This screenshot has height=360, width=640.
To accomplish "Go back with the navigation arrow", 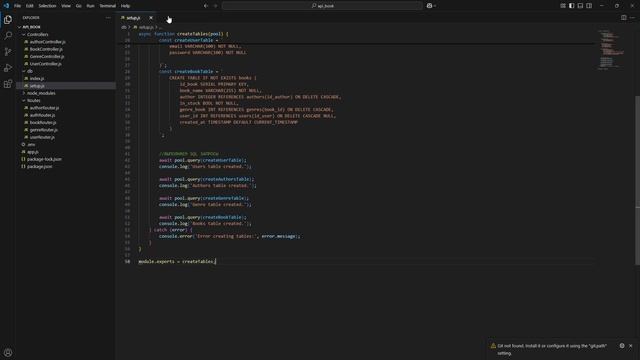I will pyautogui.click(x=206, y=6).
